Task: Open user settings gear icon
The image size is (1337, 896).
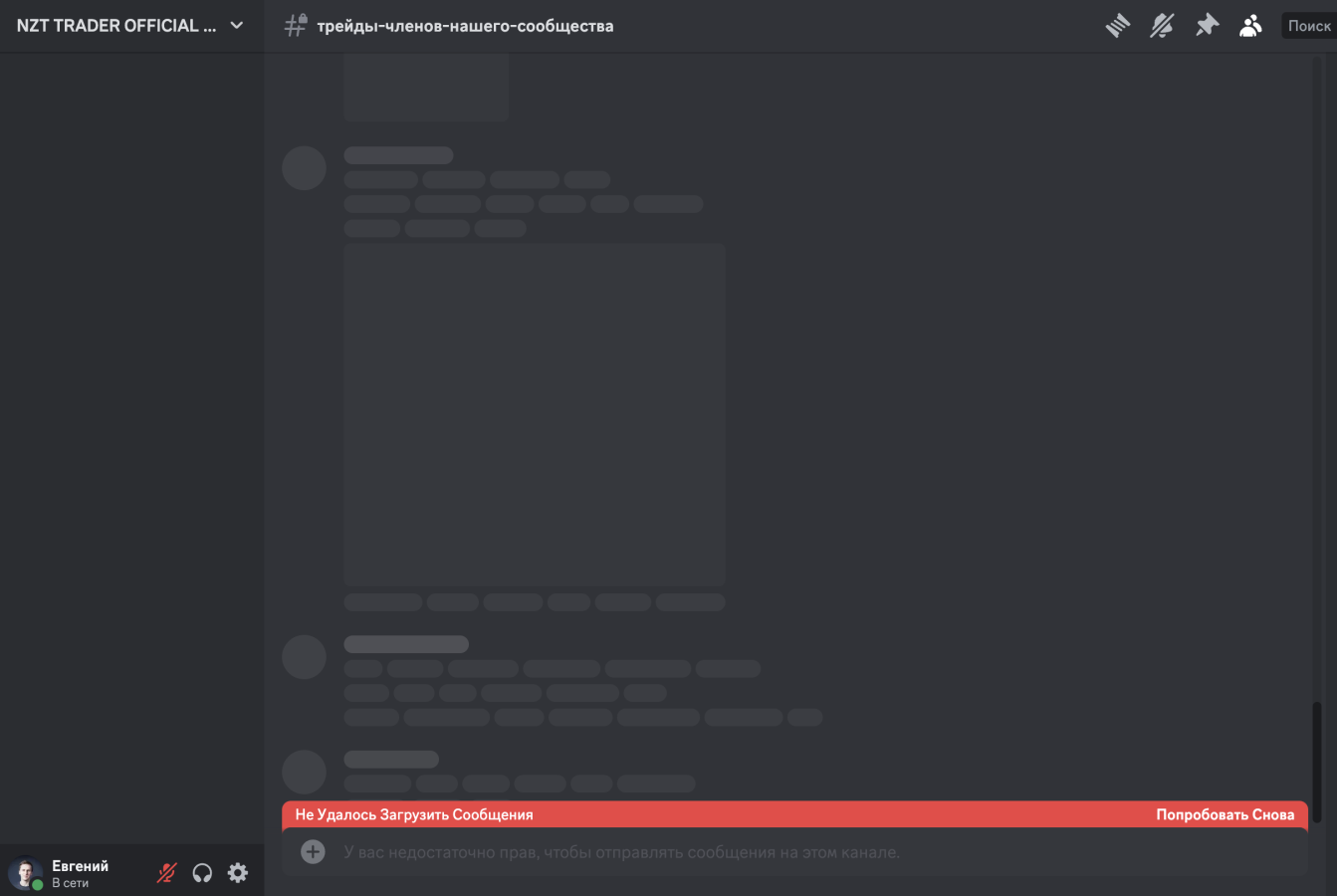Action: pyautogui.click(x=238, y=873)
